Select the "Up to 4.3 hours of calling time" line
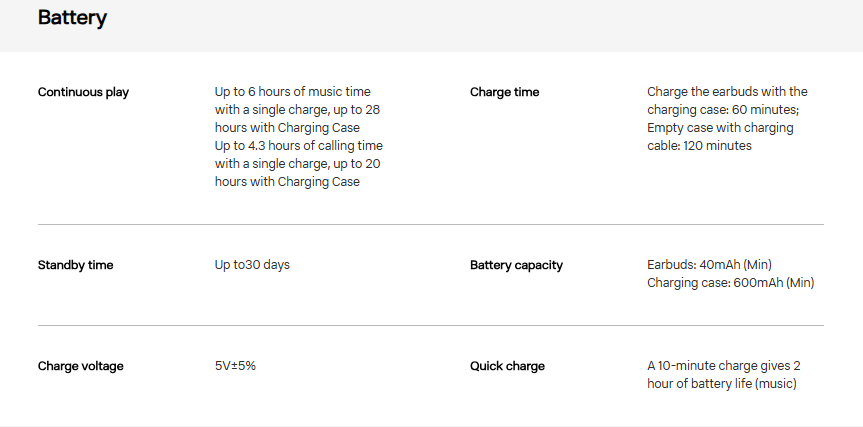The image size is (863, 427). [298, 146]
